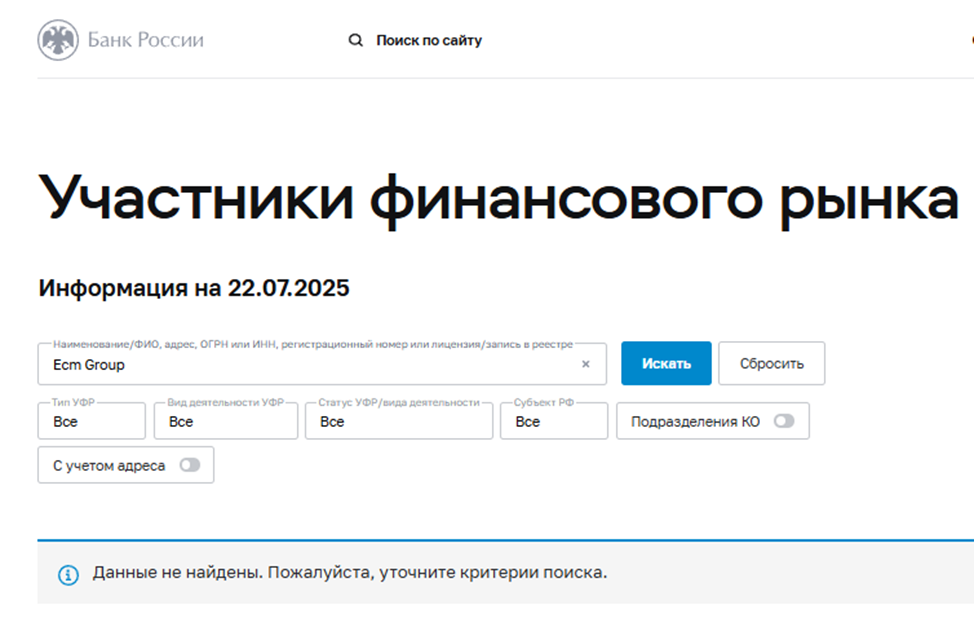The image size is (974, 618).
Task: Clear the Ecm Group search text with the x icon
Action: [x=585, y=364]
